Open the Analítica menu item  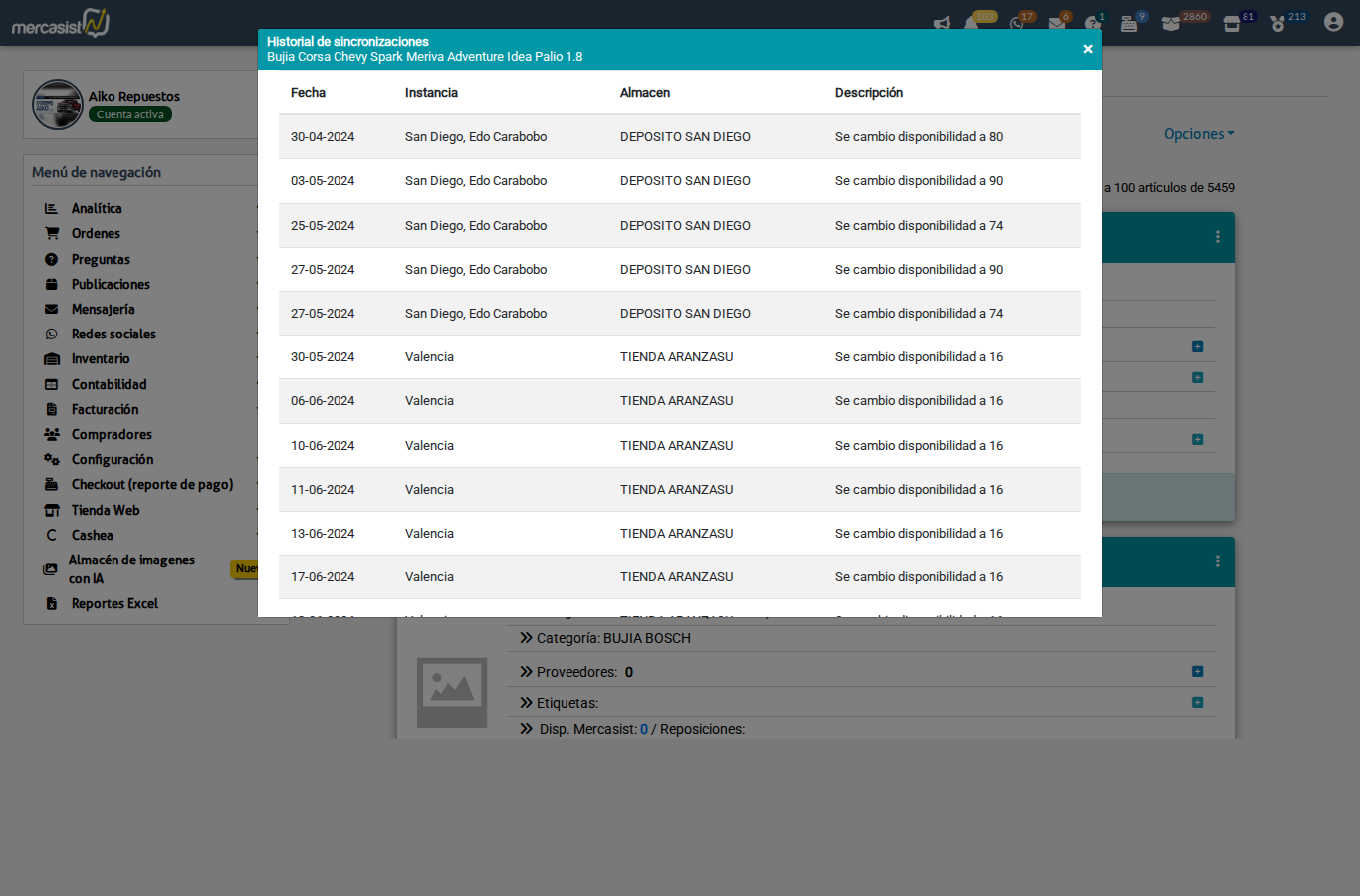pos(97,208)
